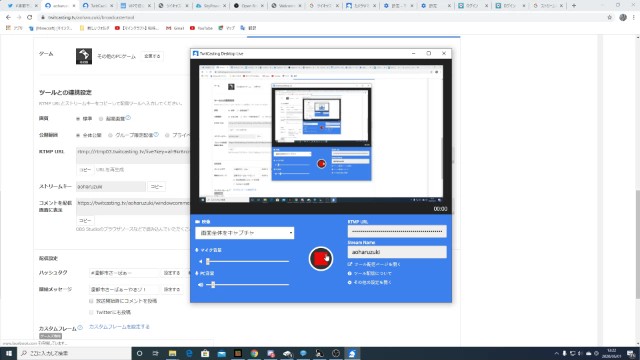Reload the page with the refresh icon
The width and height of the screenshot is (640, 360).
(29, 18)
